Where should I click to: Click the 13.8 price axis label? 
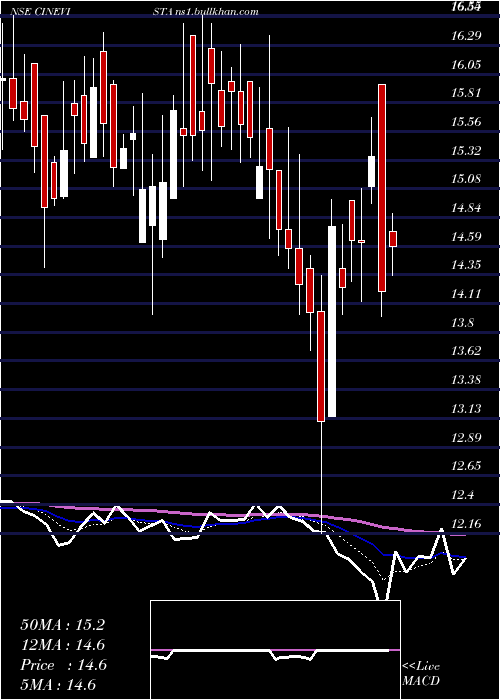point(462,323)
